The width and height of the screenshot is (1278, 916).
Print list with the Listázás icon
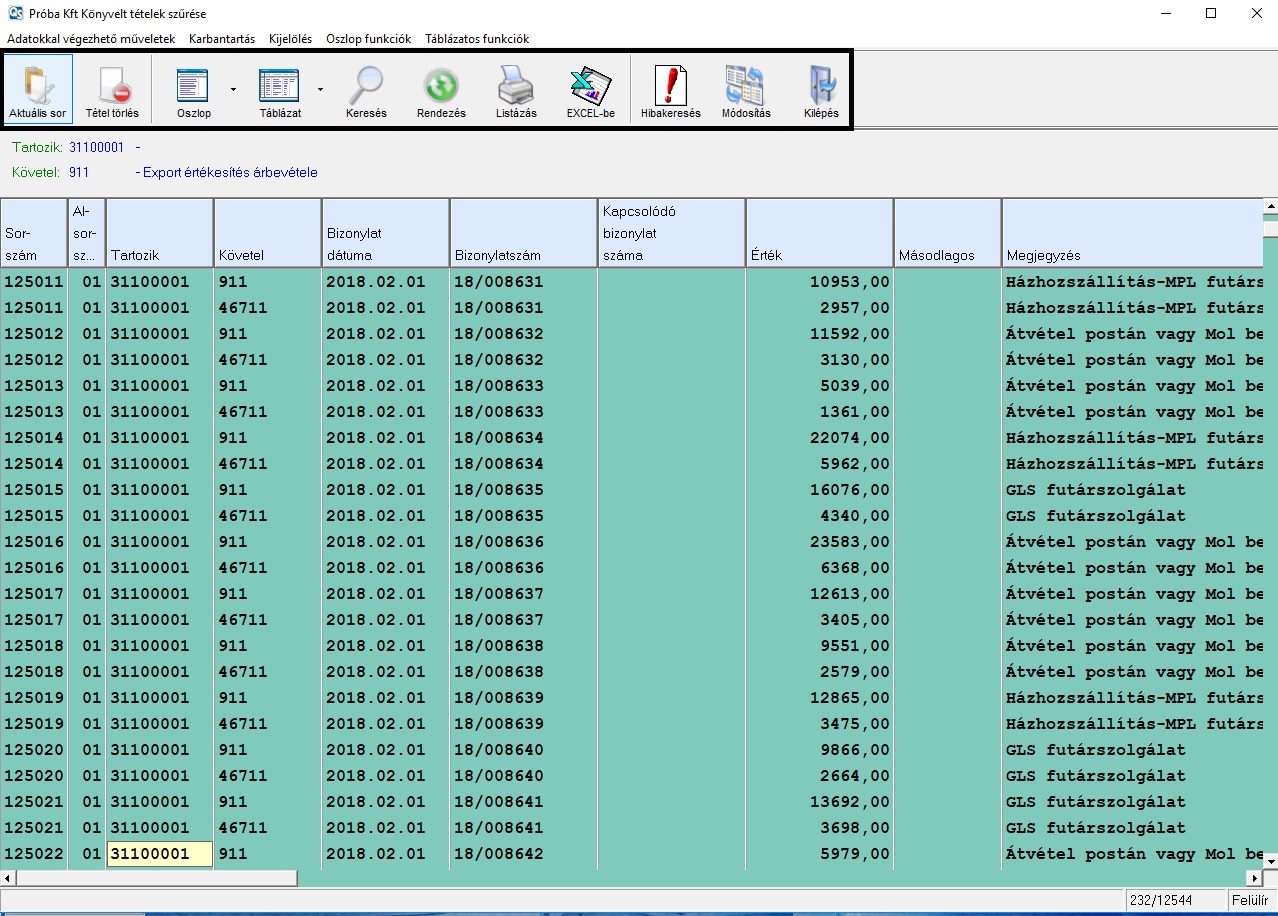pos(516,88)
